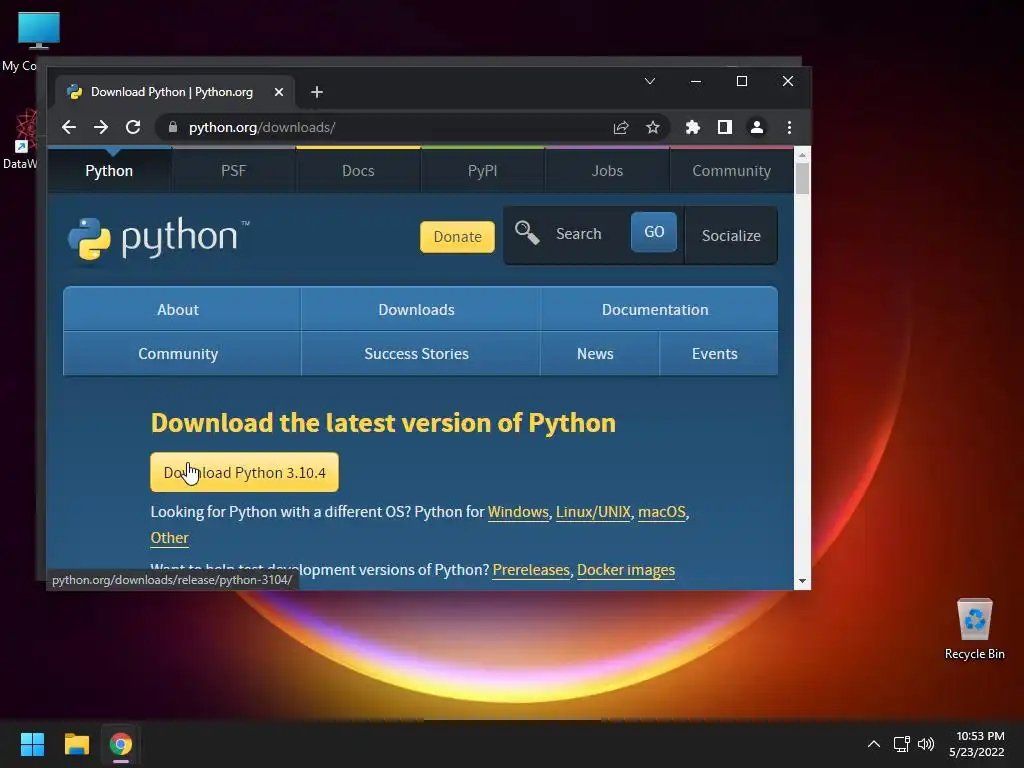
Task: Go forward using browser forward arrow
Action: [101, 127]
